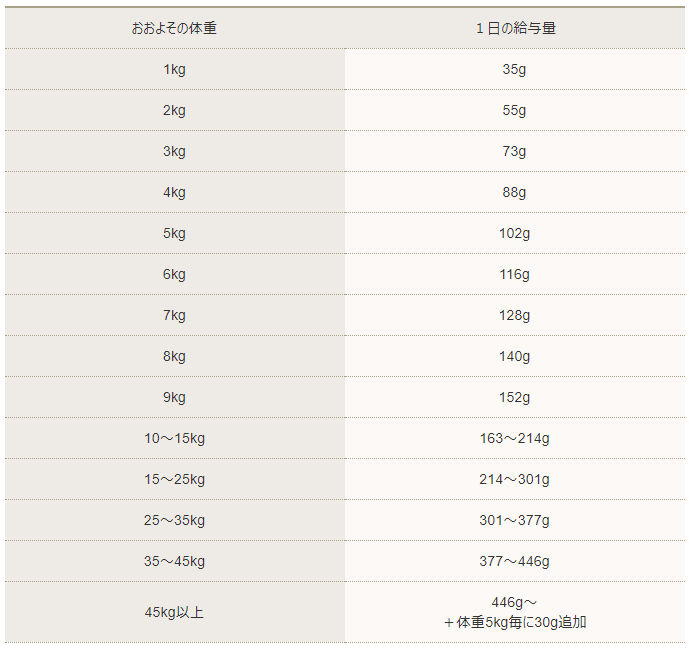Click the 377～446g feeding amount

[x=515, y=561]
